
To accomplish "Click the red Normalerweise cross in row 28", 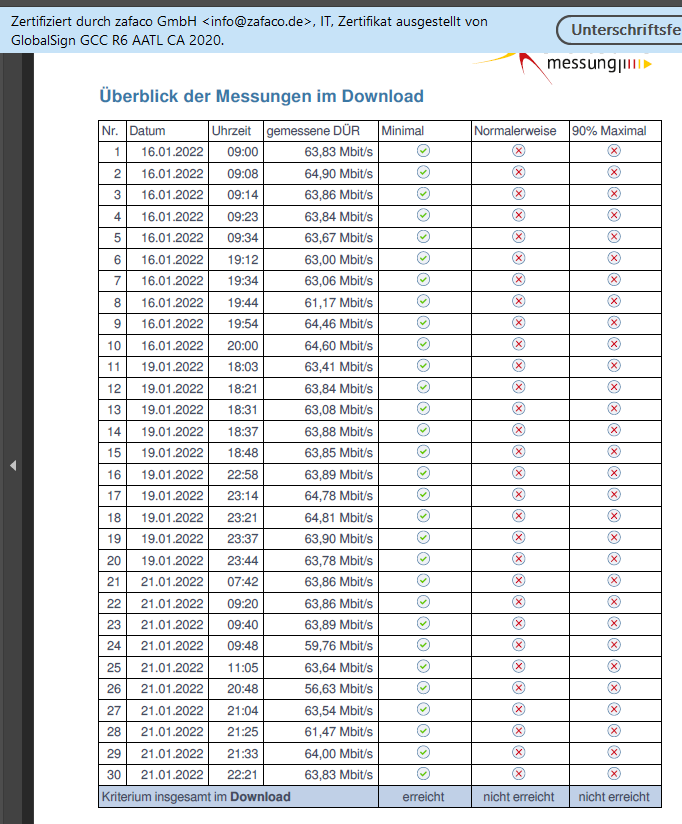I will pyautogui.click(x=519, y=731).
